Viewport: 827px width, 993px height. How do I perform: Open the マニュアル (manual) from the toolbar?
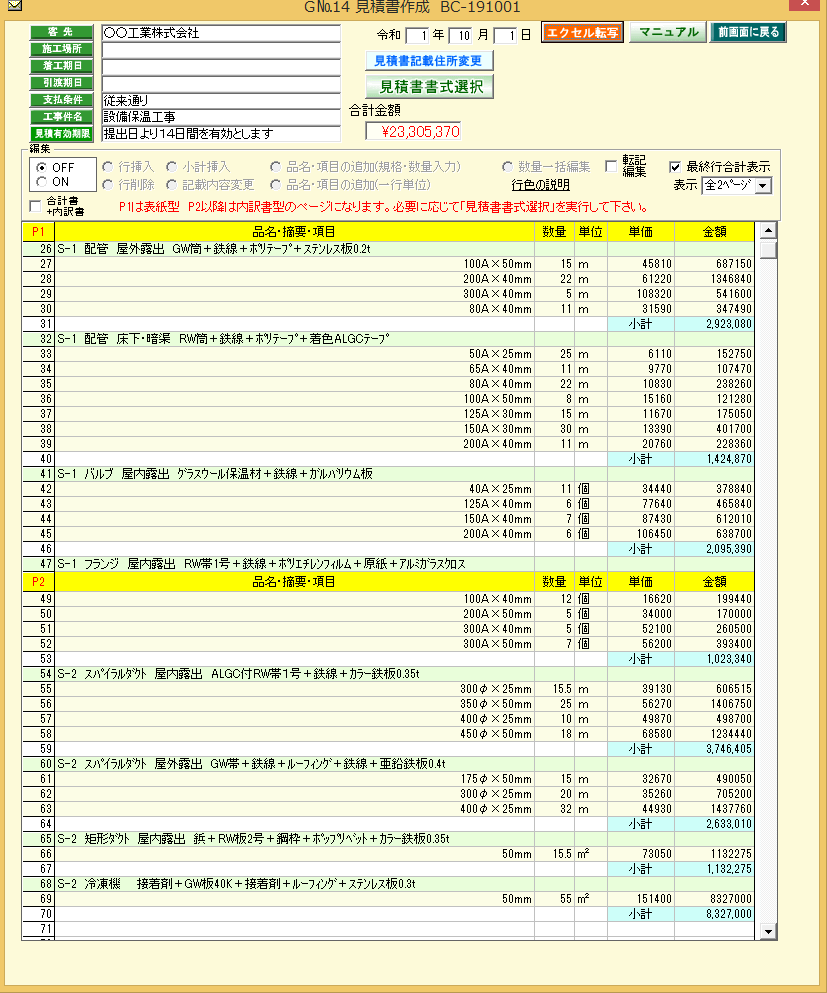coord(666,32)
